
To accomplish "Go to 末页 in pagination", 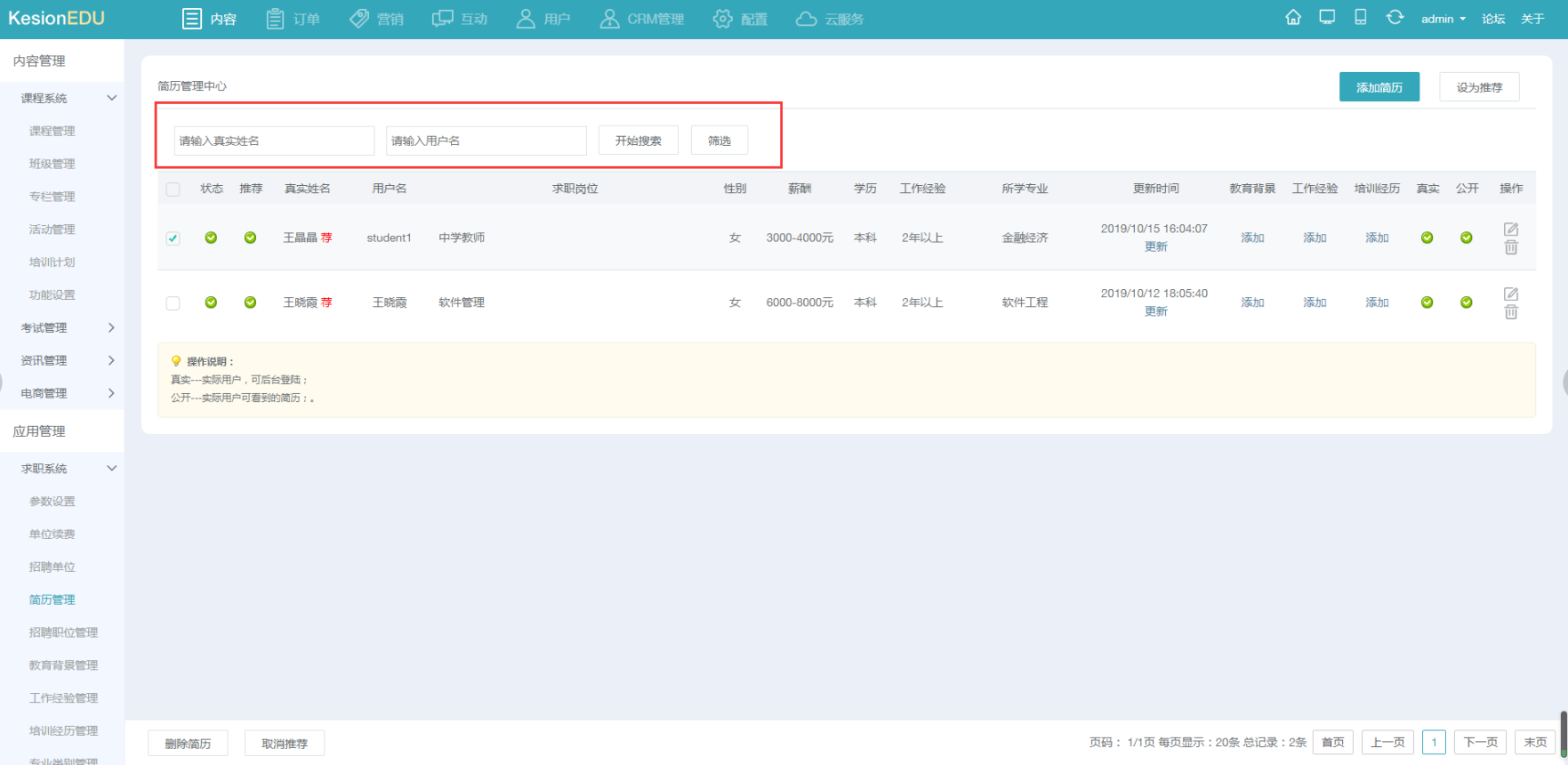I will (1535, 742).
